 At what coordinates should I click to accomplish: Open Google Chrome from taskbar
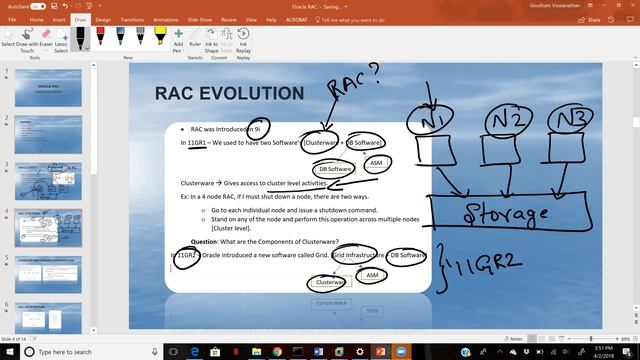point(277,351)
